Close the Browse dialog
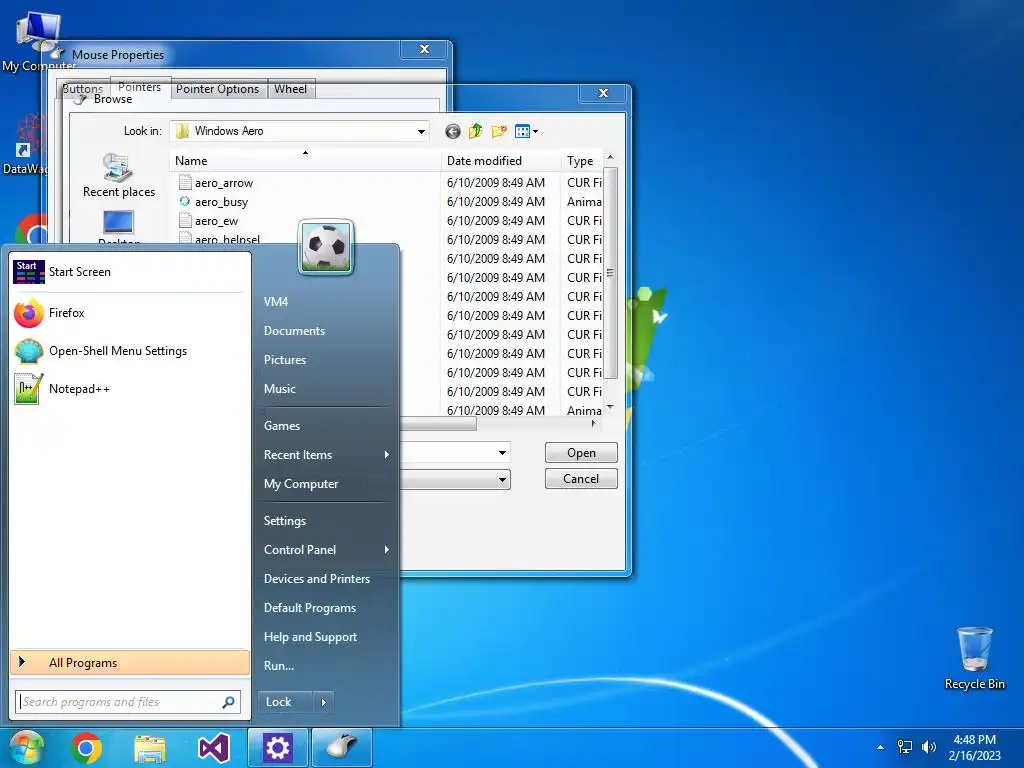This screenshot has height=768, width=1024. 603,93
